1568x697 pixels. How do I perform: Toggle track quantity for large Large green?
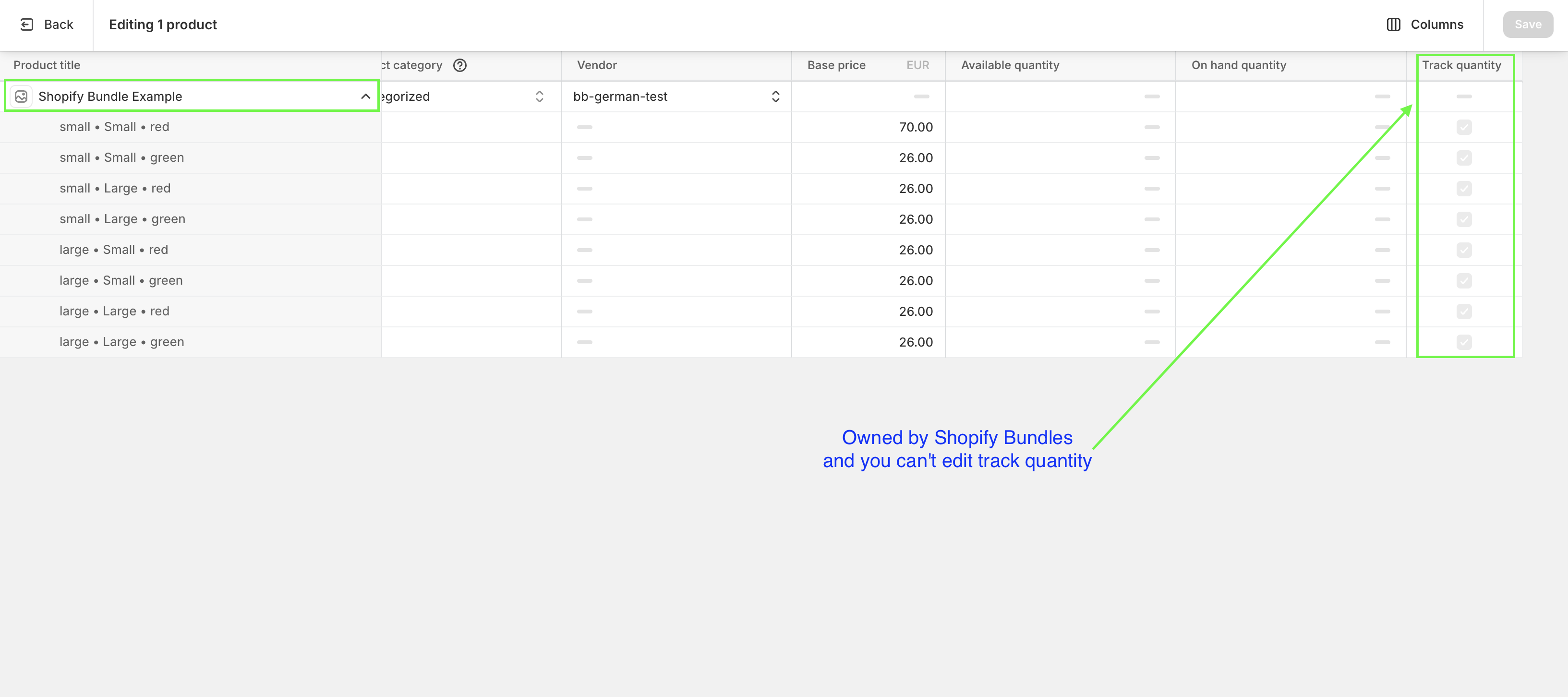pos(1464,342)
